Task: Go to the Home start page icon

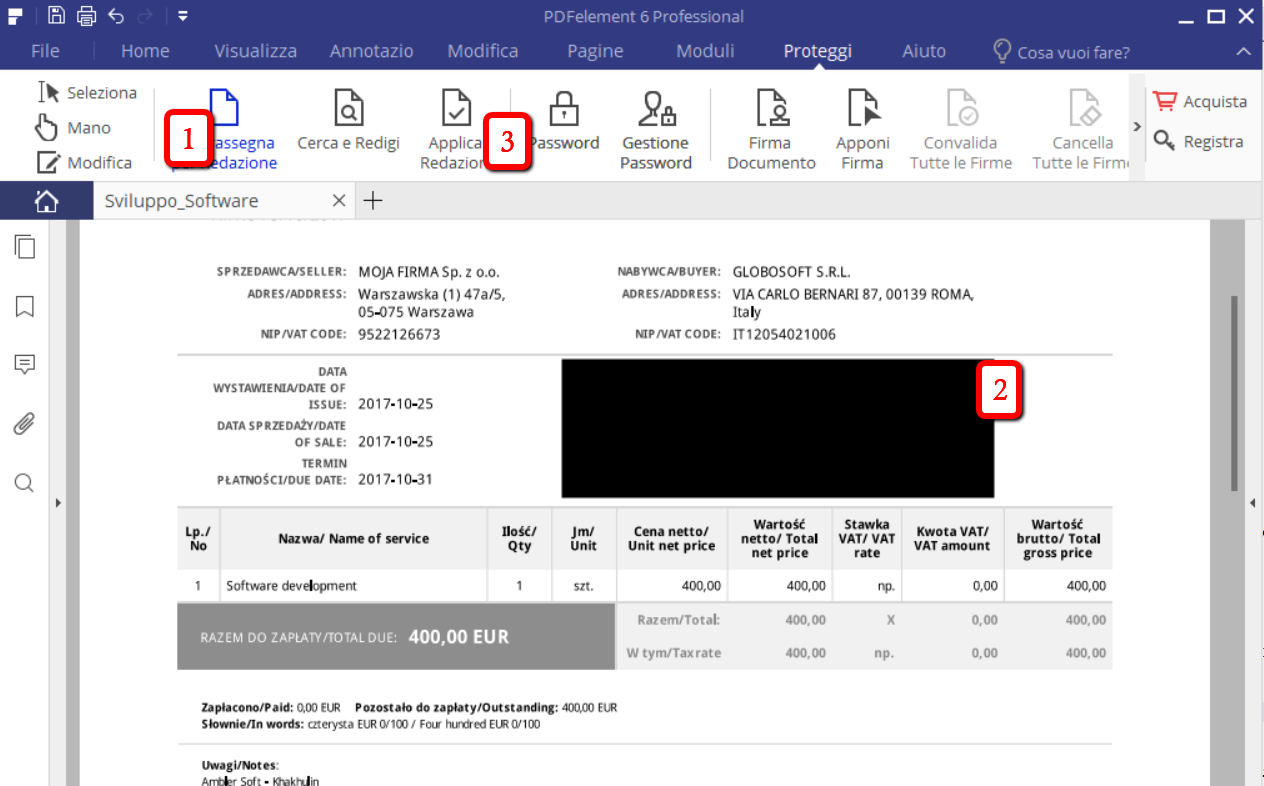Action: tap(46, 201)
